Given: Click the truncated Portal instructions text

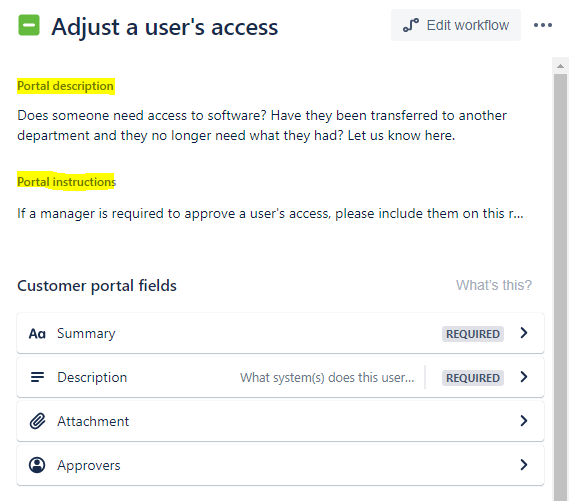Looking at the screenshot, I should pos(270,214).
